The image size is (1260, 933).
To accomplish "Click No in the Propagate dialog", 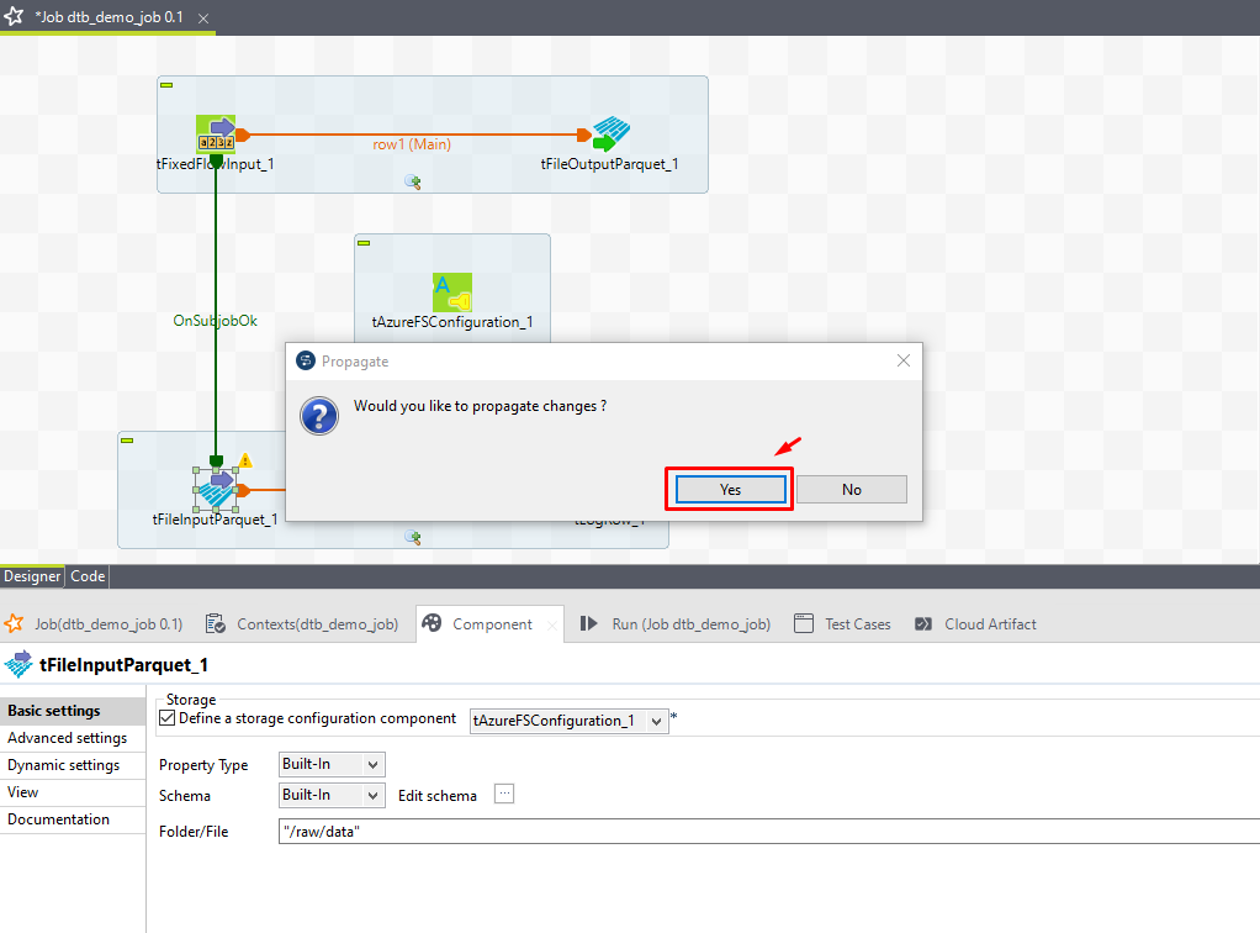I will (x=851, y=489).
